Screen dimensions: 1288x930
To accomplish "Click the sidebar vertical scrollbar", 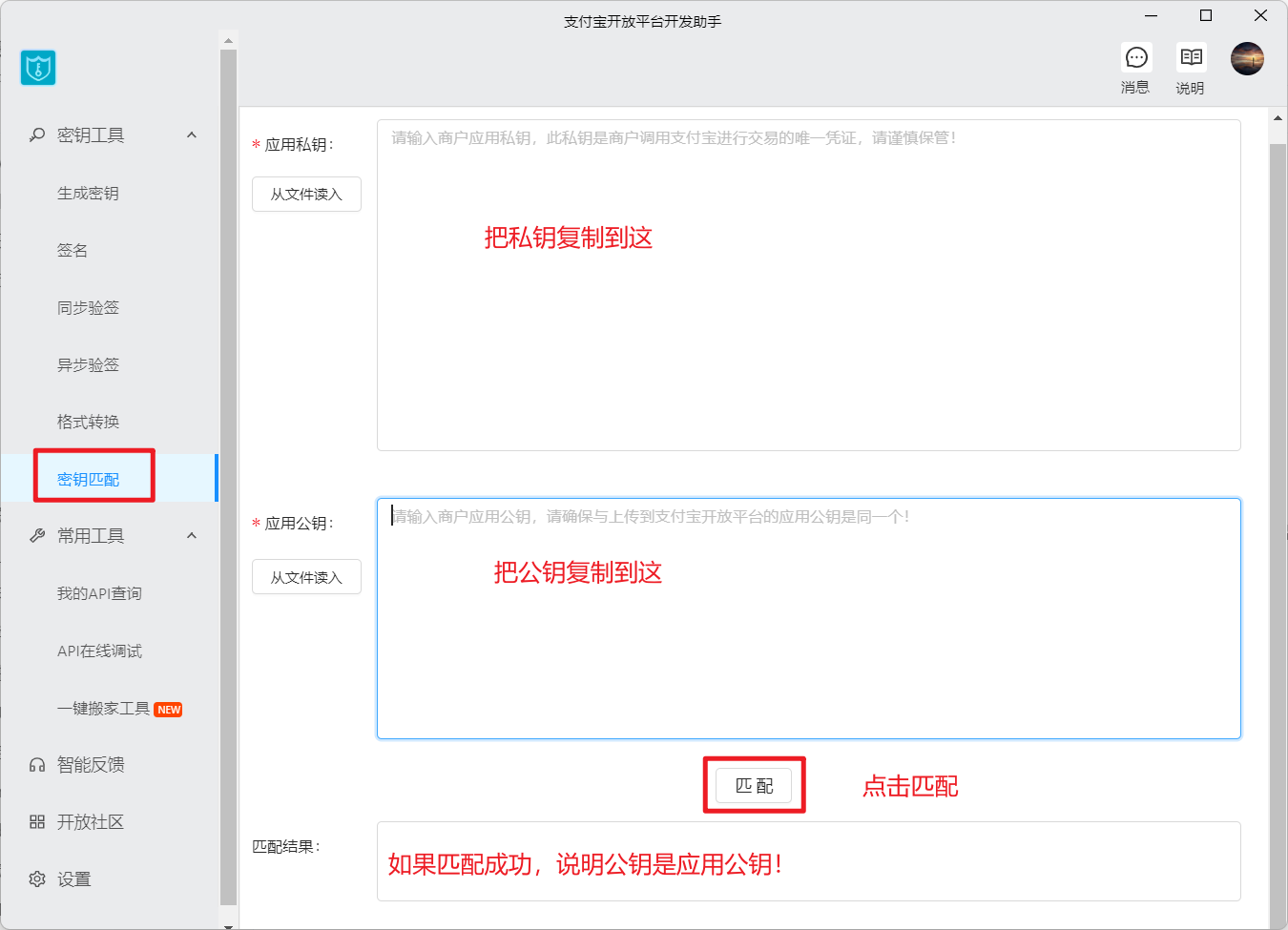I will coord(228,477).
